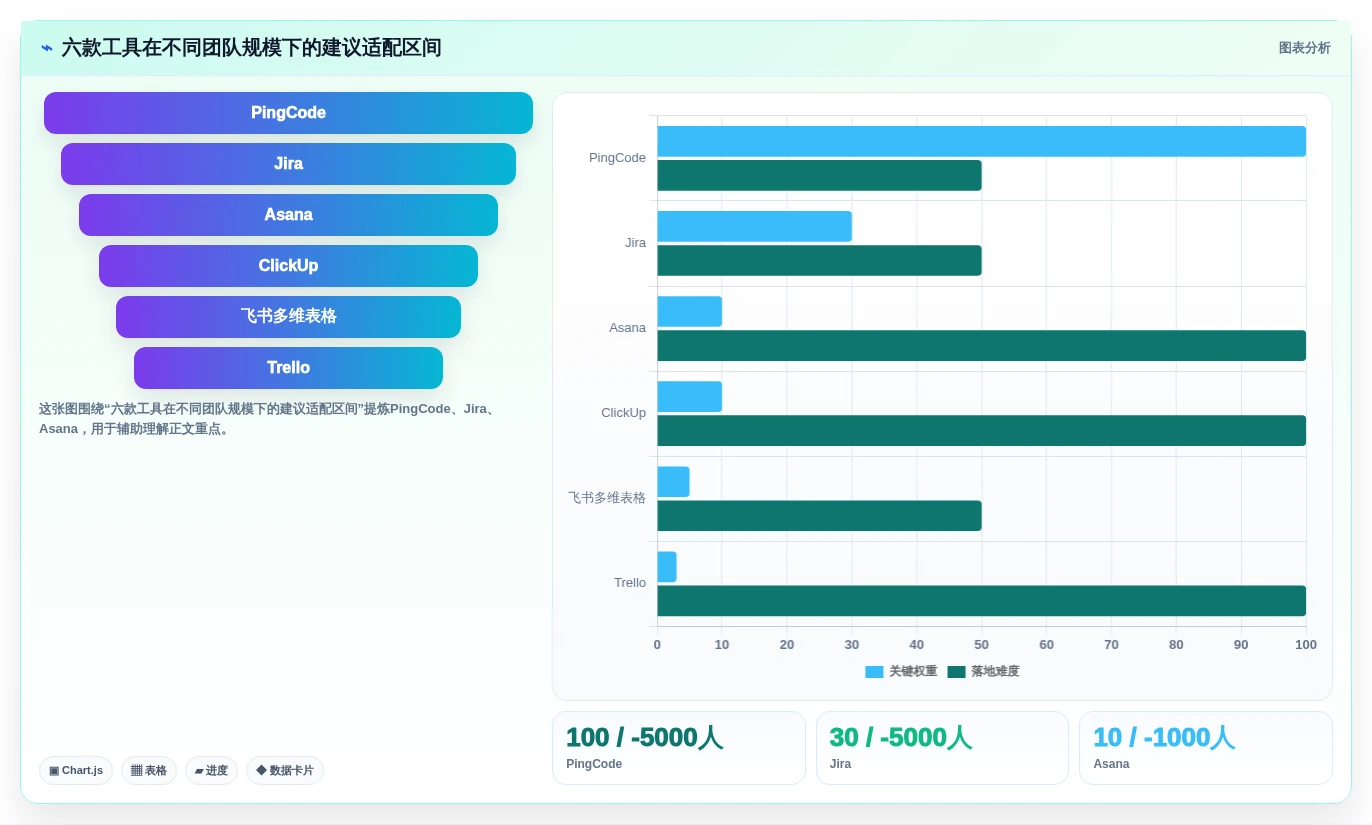1372x825 pixels.
Task: Select the Jira funnel bar
Action: pyautogui.click(x=288, y=164)
